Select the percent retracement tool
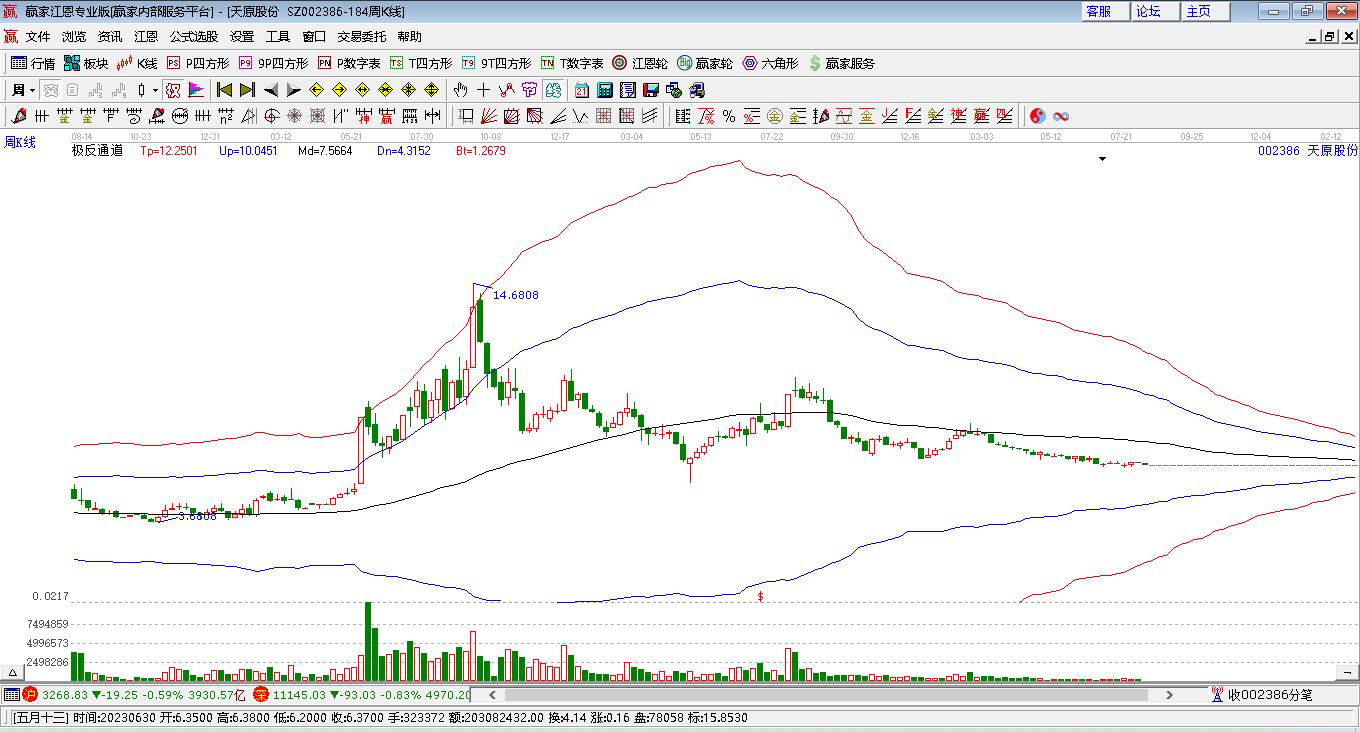 click(729, 116)
